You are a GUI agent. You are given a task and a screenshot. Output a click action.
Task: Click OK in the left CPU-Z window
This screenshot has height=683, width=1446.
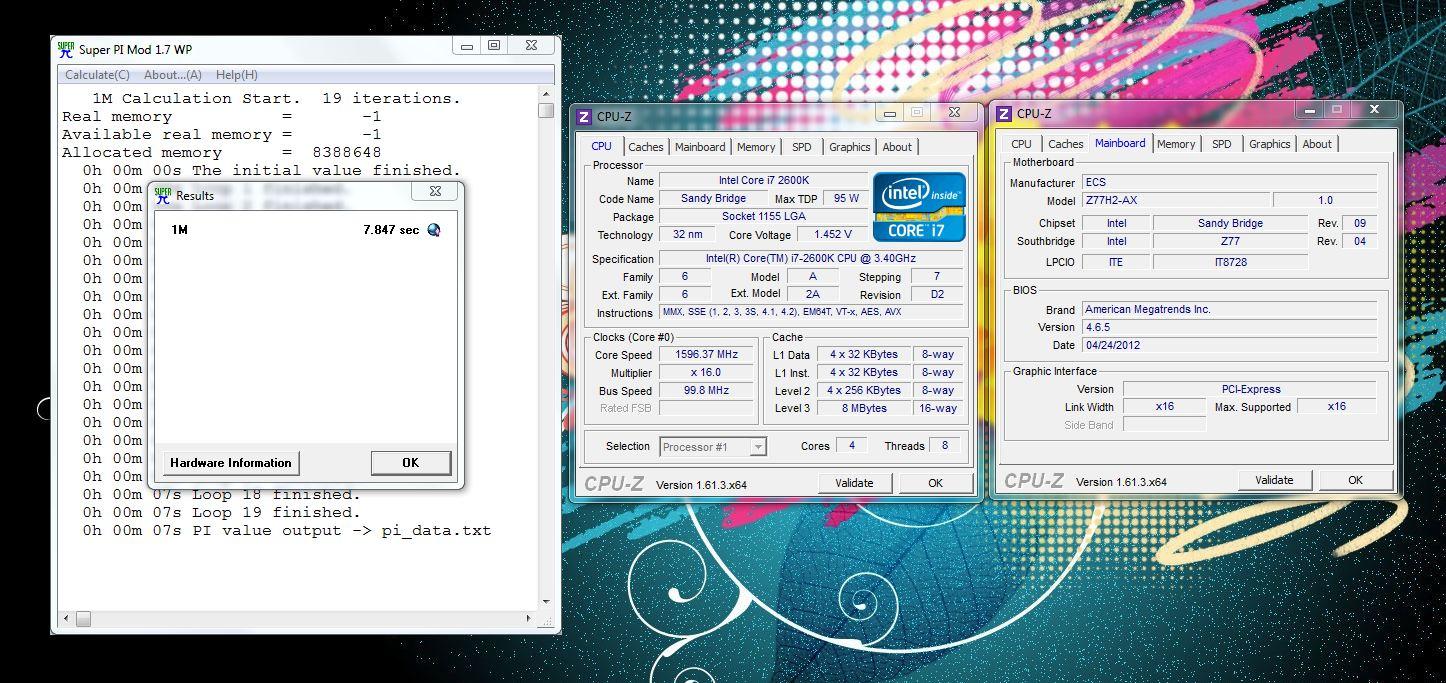(x=935, y=483)
